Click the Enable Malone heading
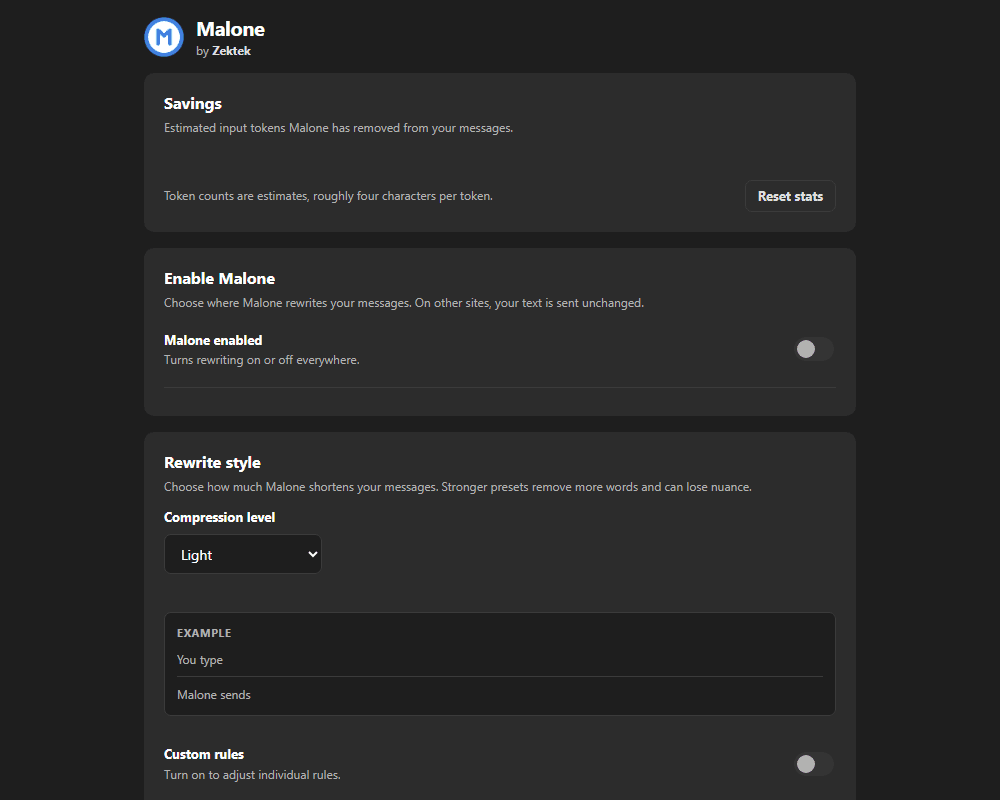Image resolution: width=1000 pixels, height=800 pixels. pyautogui.click(x=219, y=279)
